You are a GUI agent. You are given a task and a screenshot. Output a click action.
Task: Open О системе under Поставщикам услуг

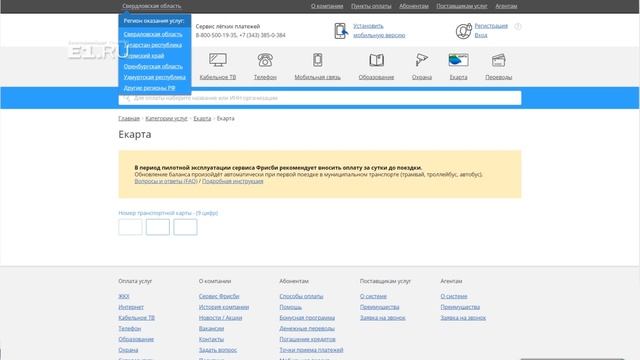(373, 296)
